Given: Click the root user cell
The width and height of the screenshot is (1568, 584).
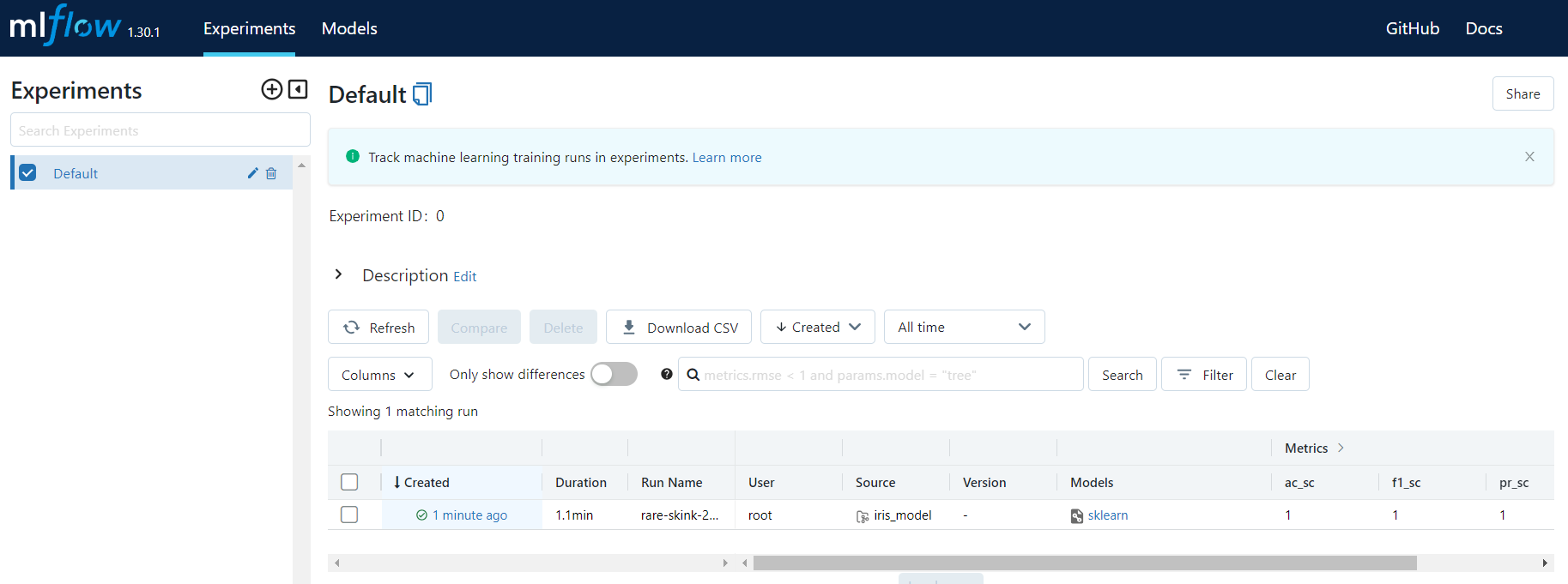Looking at the screenshot, I should click(760, 515).
